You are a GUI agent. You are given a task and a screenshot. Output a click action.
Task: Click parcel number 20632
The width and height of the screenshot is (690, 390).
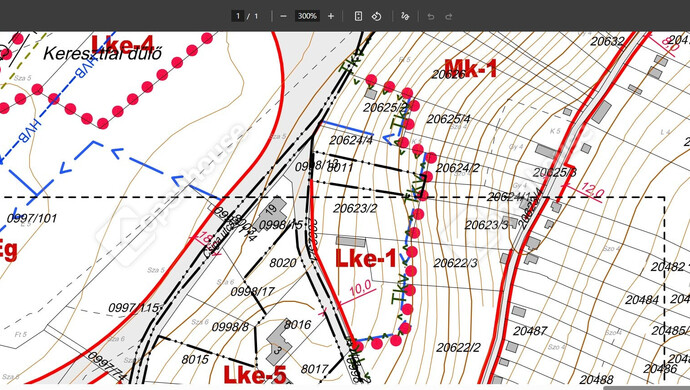[x=607, y=41]
